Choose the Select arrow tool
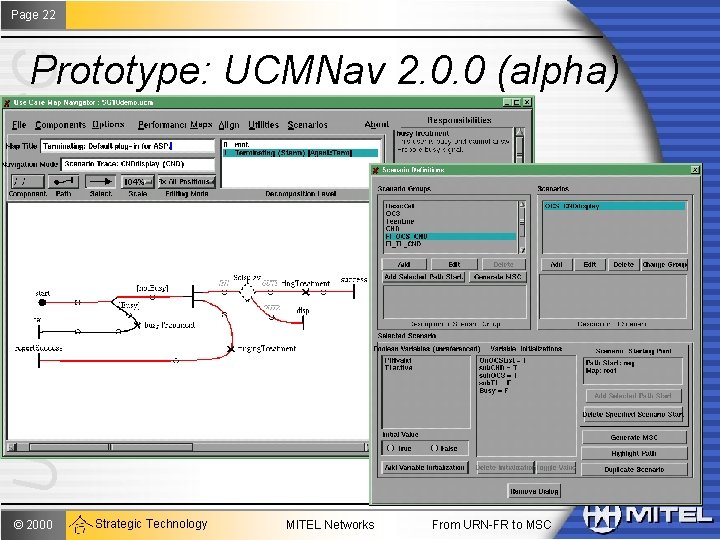This screenshot has height=540, width=720. pos(100,182)
